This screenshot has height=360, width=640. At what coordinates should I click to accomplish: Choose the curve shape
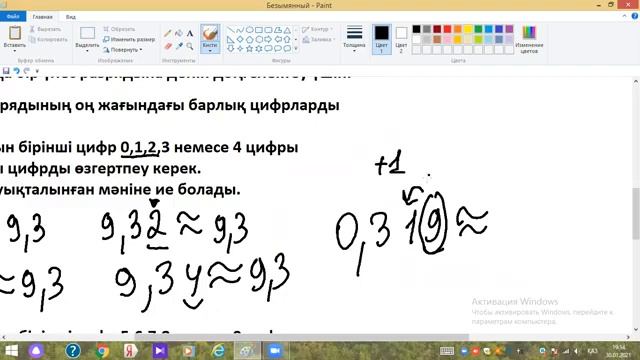coord(240,30)
